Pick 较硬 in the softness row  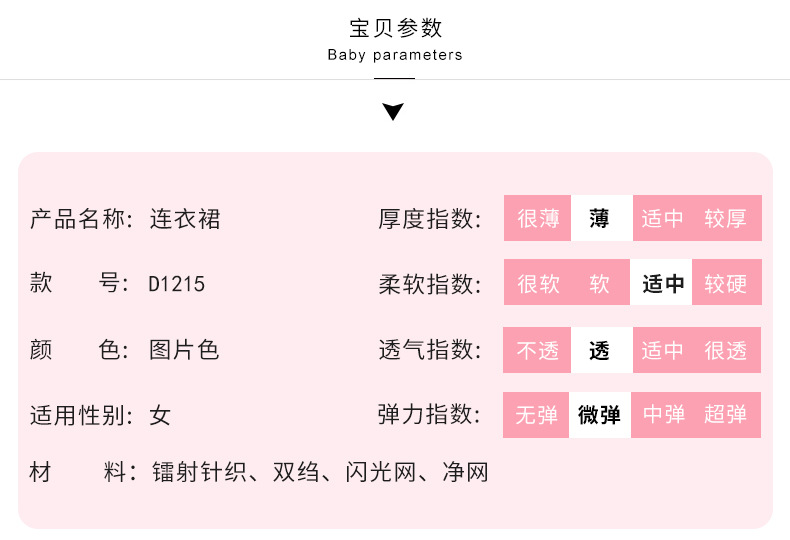(725, 283)
